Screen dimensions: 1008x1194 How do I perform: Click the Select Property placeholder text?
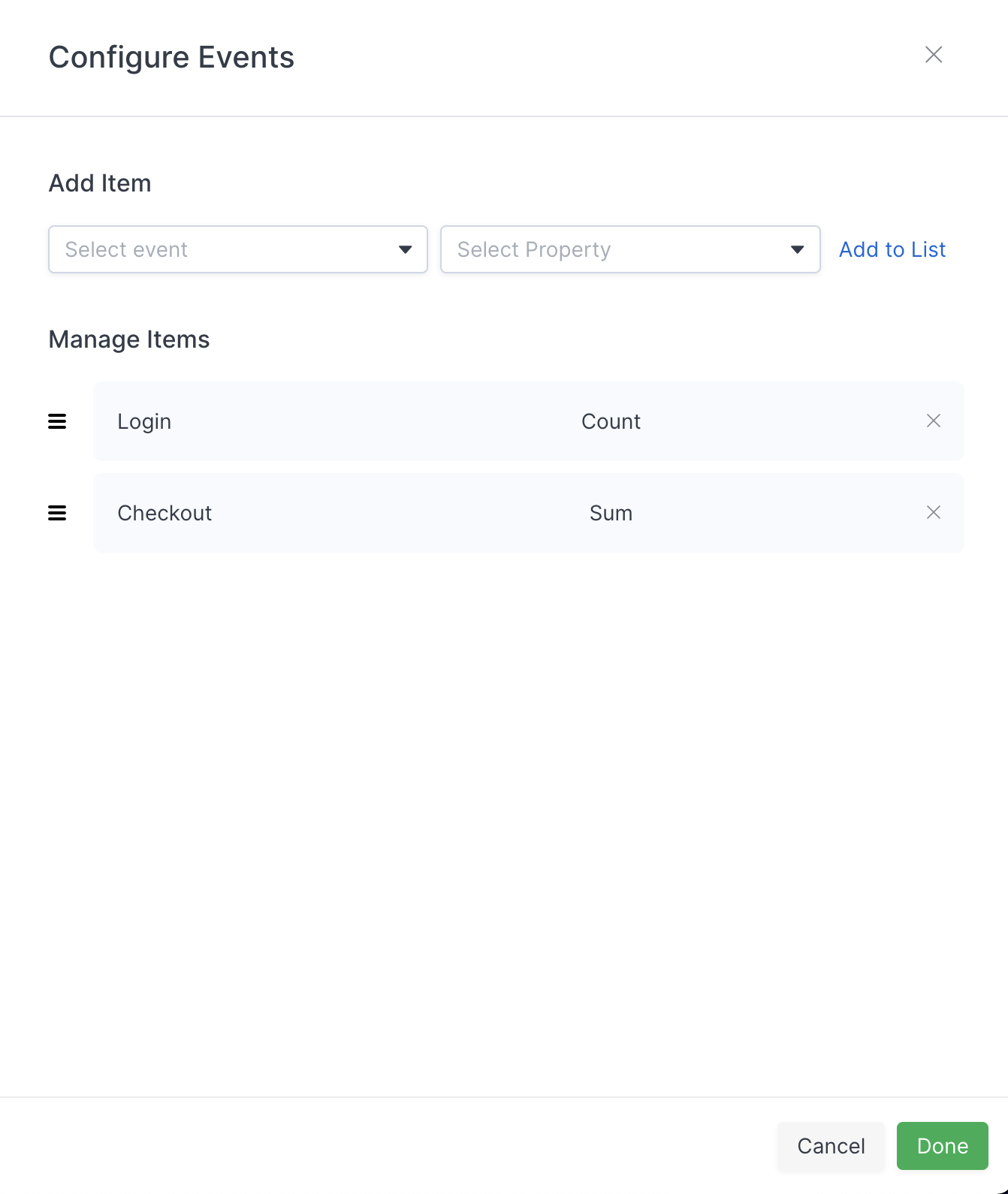(534, 249)
